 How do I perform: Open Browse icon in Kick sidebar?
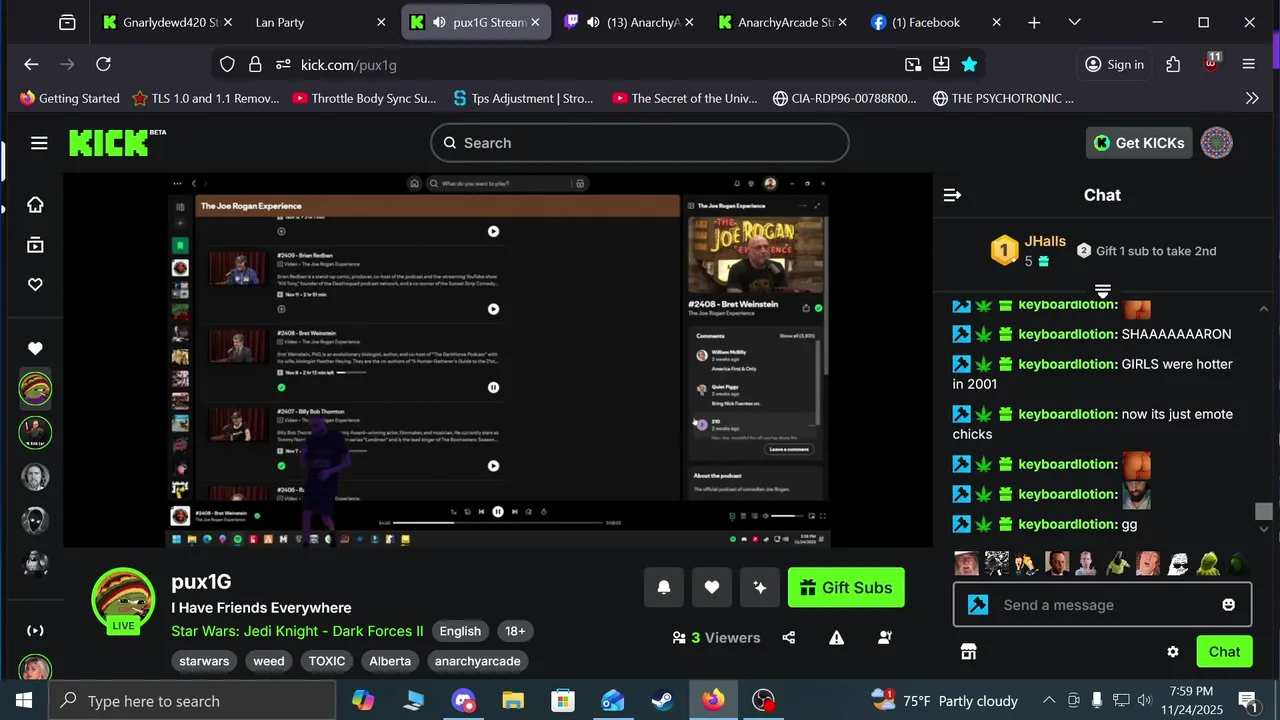35,245
